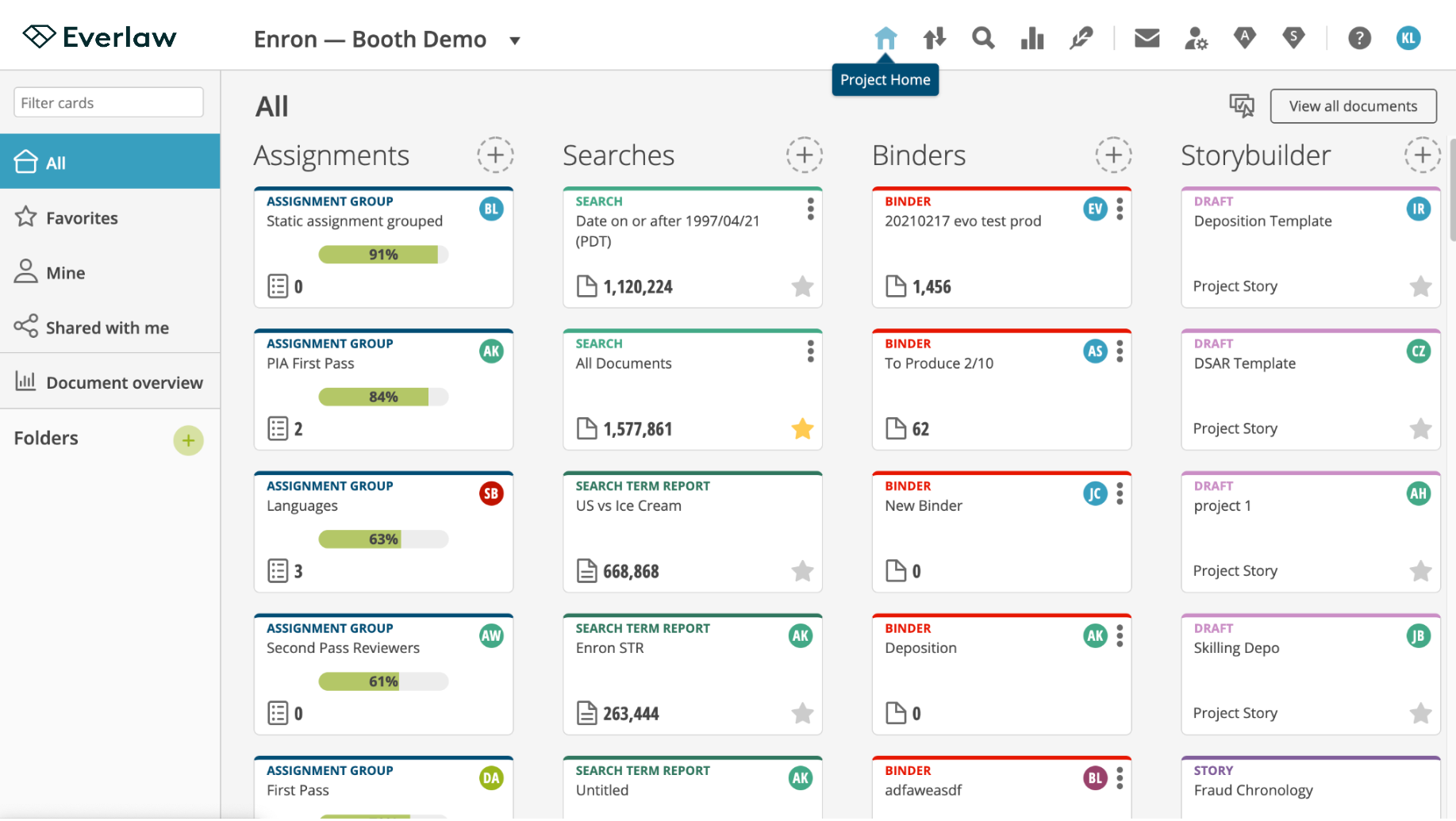
Task: Click the checklist icon on Languages card
Action: coord(278,571)
